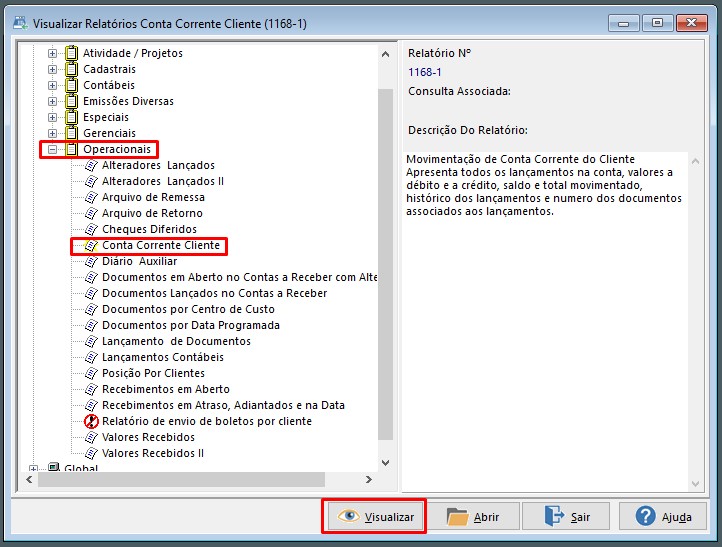Click the tree's vertical scrollbar thumb

pos(385,265)
